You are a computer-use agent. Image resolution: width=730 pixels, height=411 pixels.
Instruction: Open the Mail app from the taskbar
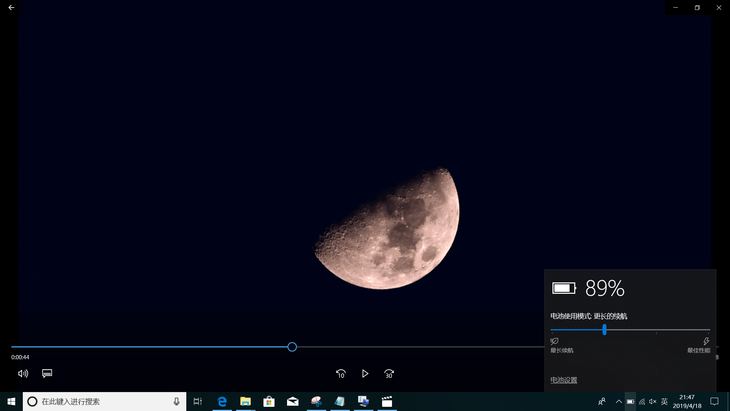click(x=293, y=401)
